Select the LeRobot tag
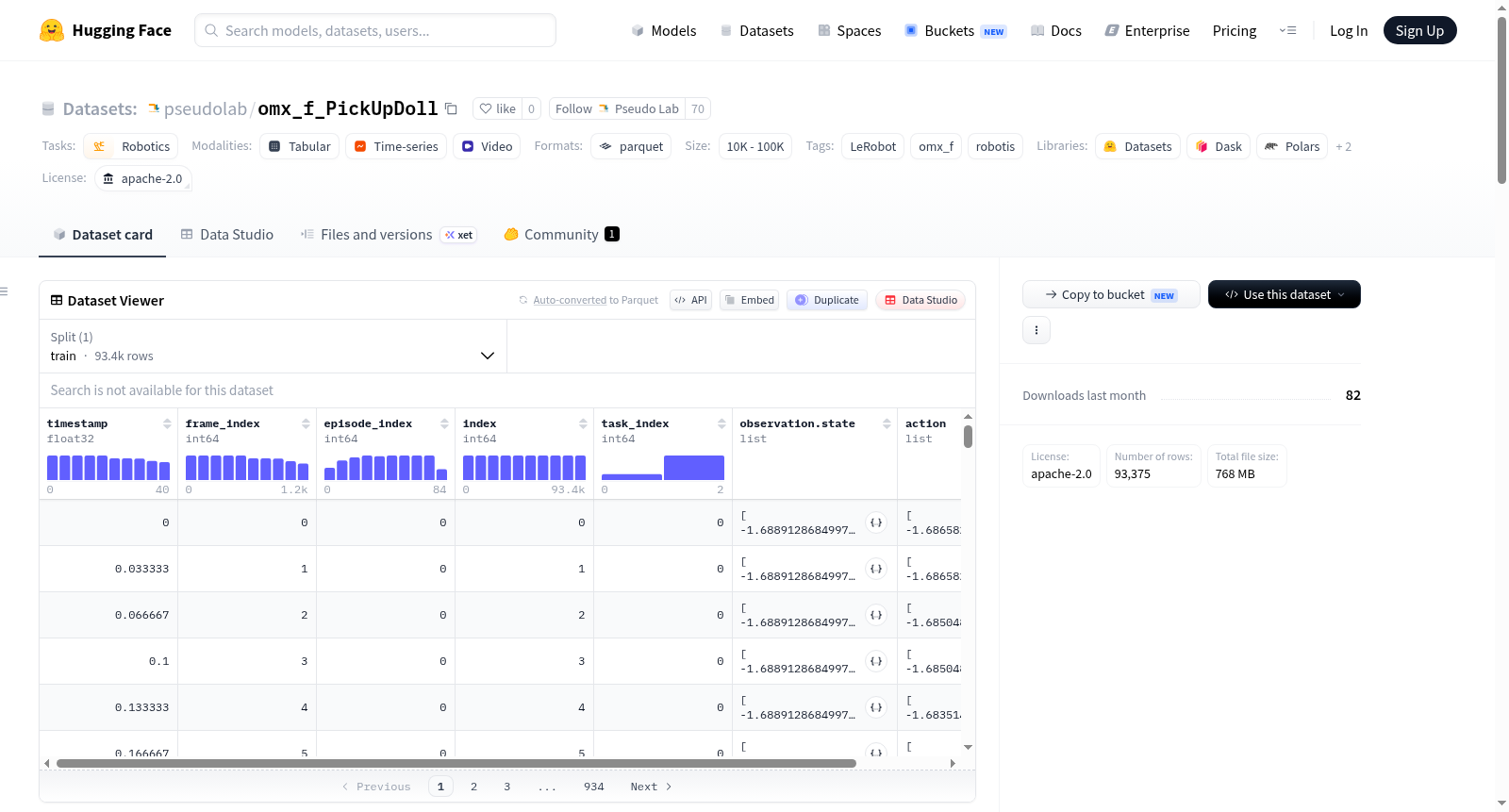This screenshot has width=1509, height=812. [x=873, y=146]
